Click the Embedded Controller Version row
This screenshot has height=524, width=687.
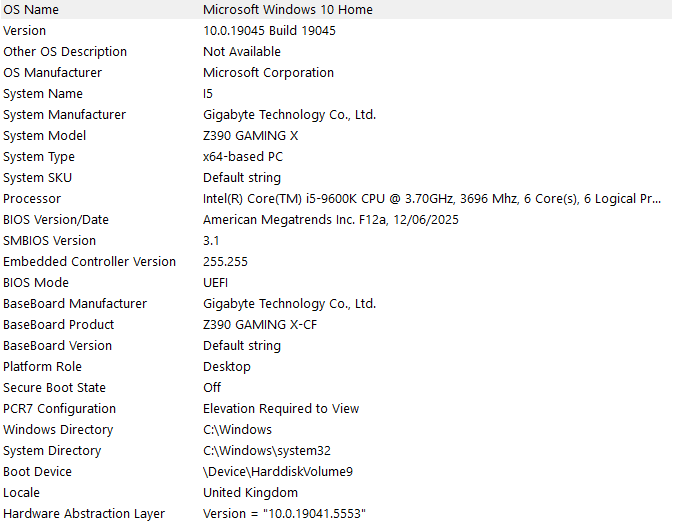[x=336, y=262]
